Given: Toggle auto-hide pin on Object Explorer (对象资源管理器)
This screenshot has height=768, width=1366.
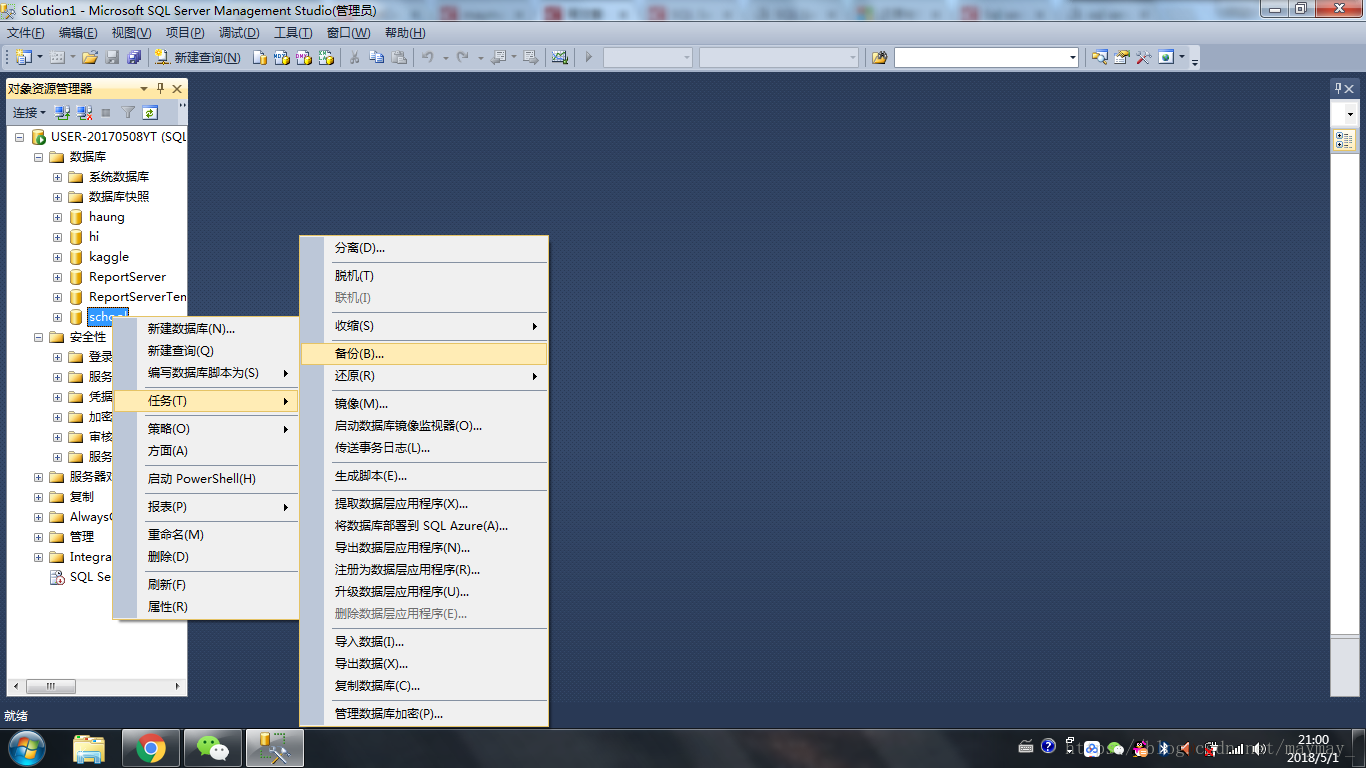Looking at the screenshot, I should 160,89.
